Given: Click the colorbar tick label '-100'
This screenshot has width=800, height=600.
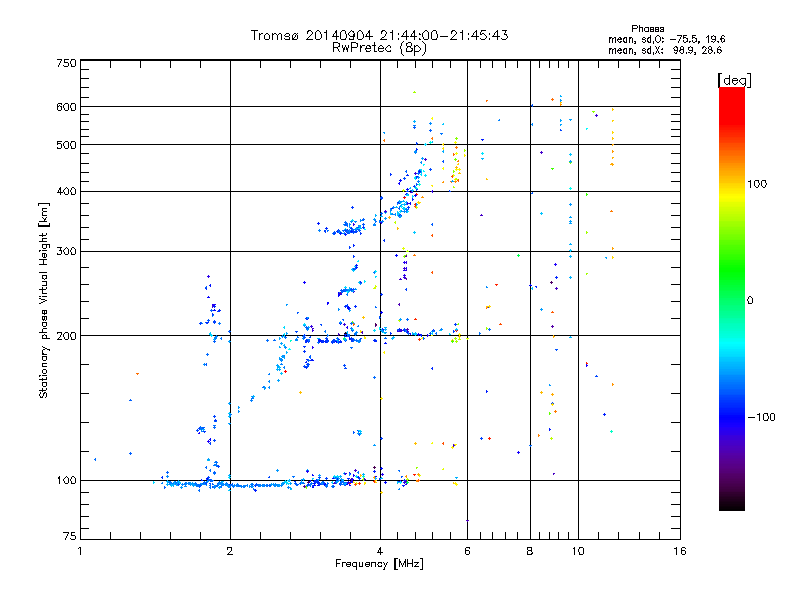Looking at the screenshot, I should tap(762, 417).
